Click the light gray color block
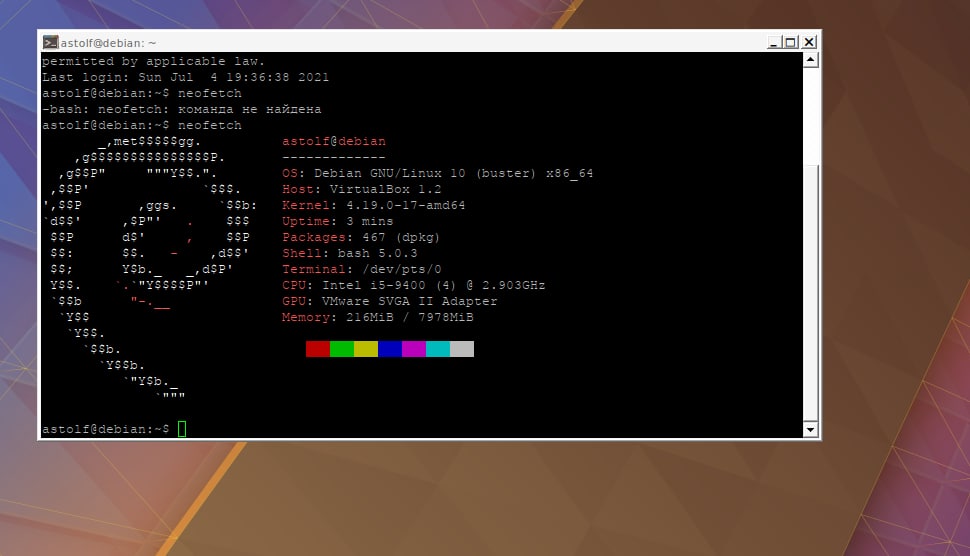Viewport: 970px width, 556px height. [x=462, y=349]
